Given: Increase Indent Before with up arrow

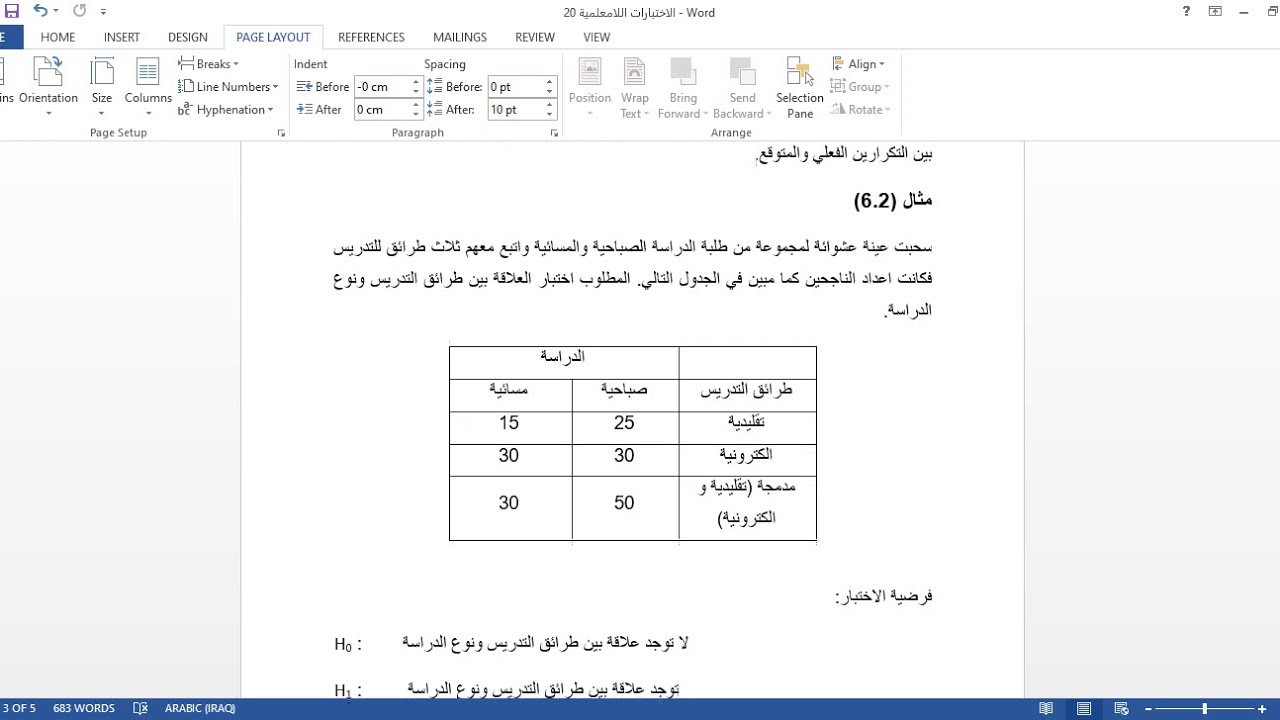Looking at the screenshot, I should (x=416, y=82).
